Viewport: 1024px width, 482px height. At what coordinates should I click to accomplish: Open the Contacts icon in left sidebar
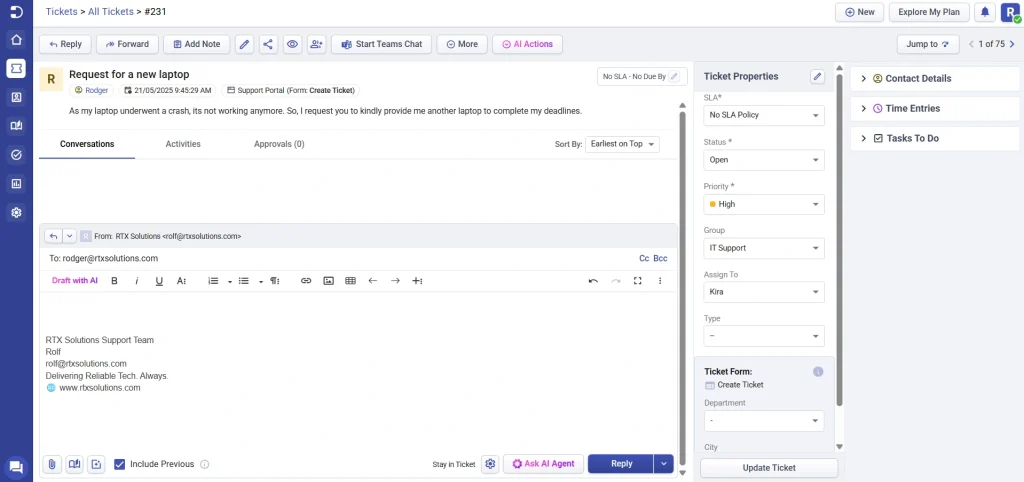[16, 97]
